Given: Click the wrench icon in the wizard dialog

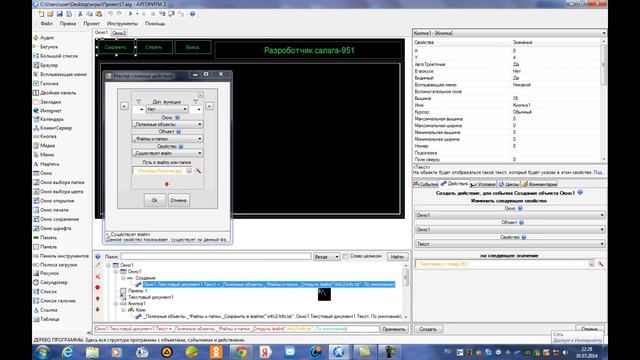Looking at the screenshot, I should pyautogui.click(x=198, y=171).
